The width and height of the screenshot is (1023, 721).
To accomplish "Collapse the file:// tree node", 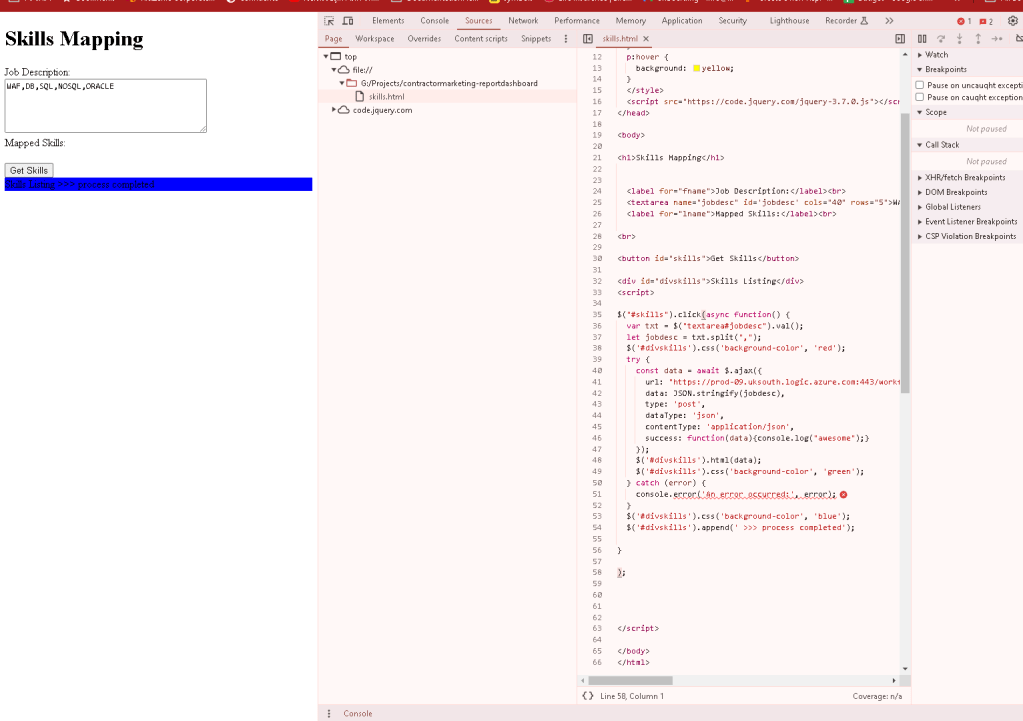I will (334, 69).
